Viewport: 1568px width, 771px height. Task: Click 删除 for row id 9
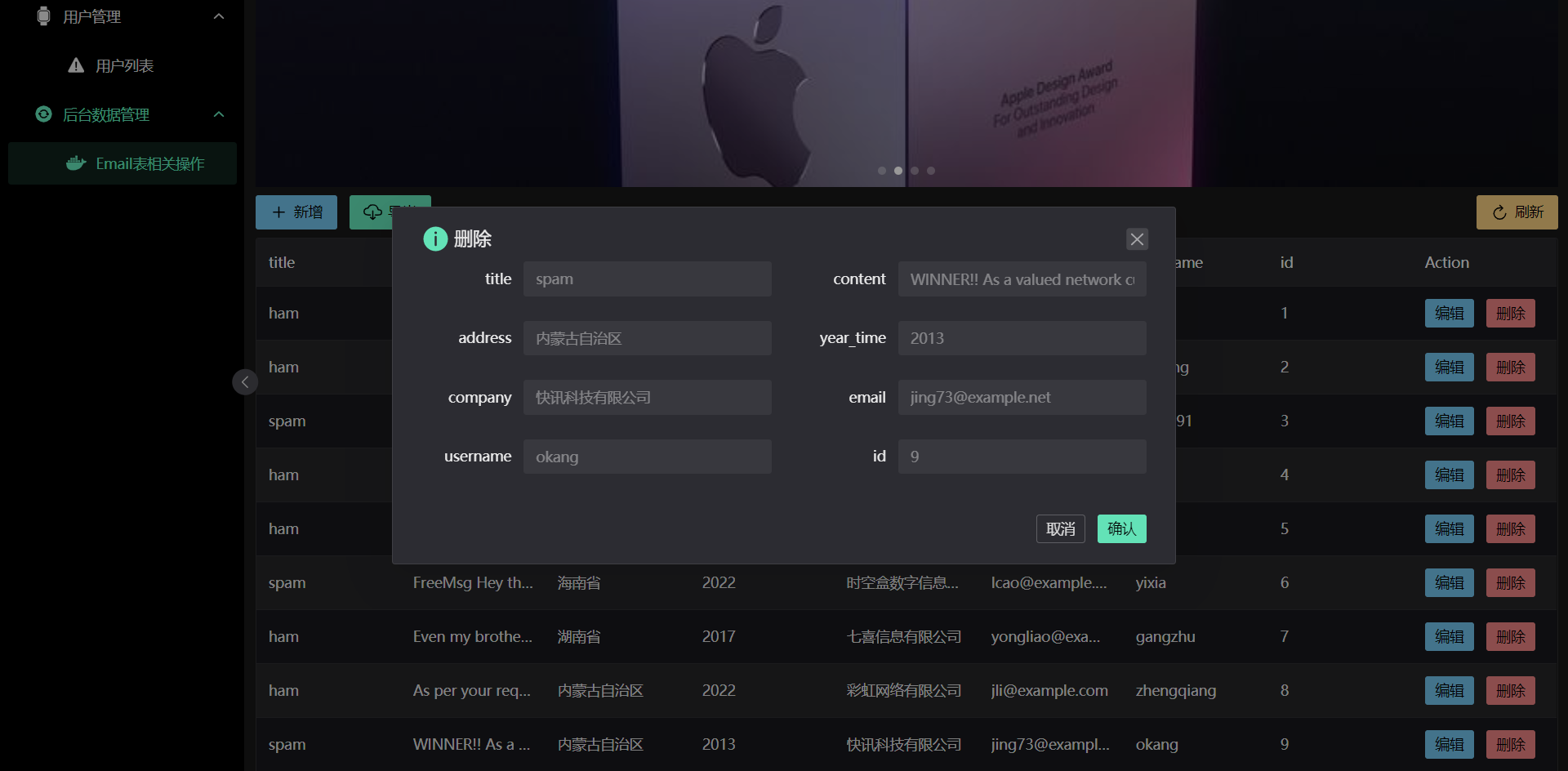(1511, 745)
